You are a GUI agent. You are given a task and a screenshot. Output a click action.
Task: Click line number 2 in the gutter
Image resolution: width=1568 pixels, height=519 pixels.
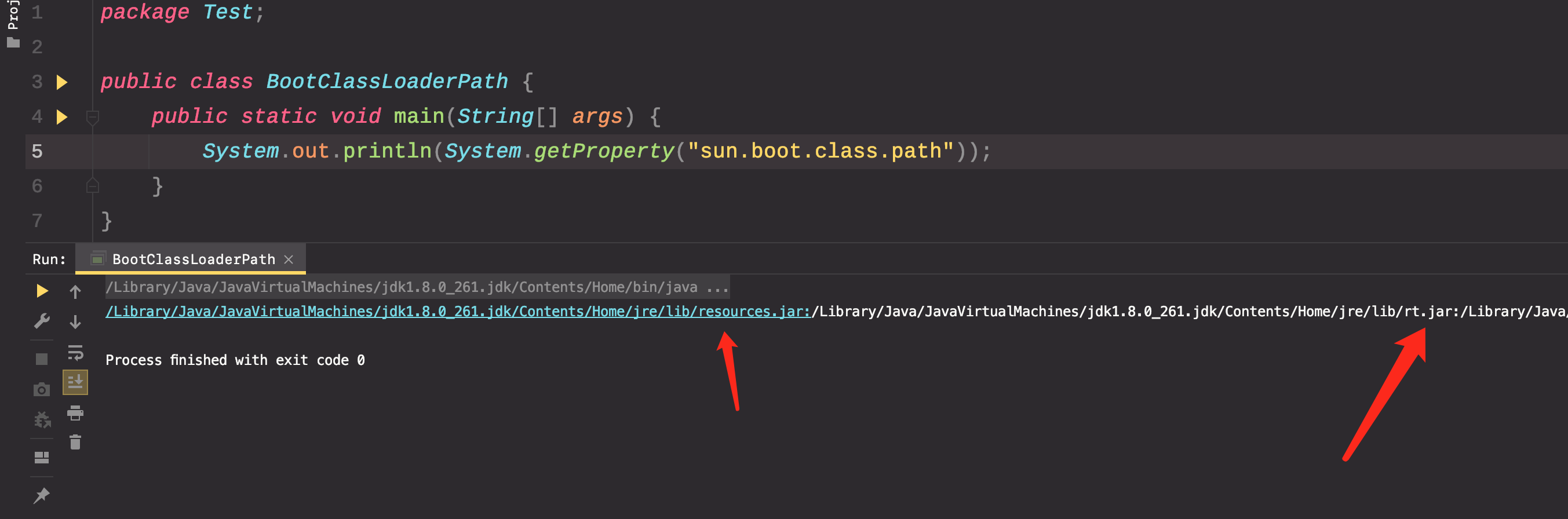coord(37,47)
